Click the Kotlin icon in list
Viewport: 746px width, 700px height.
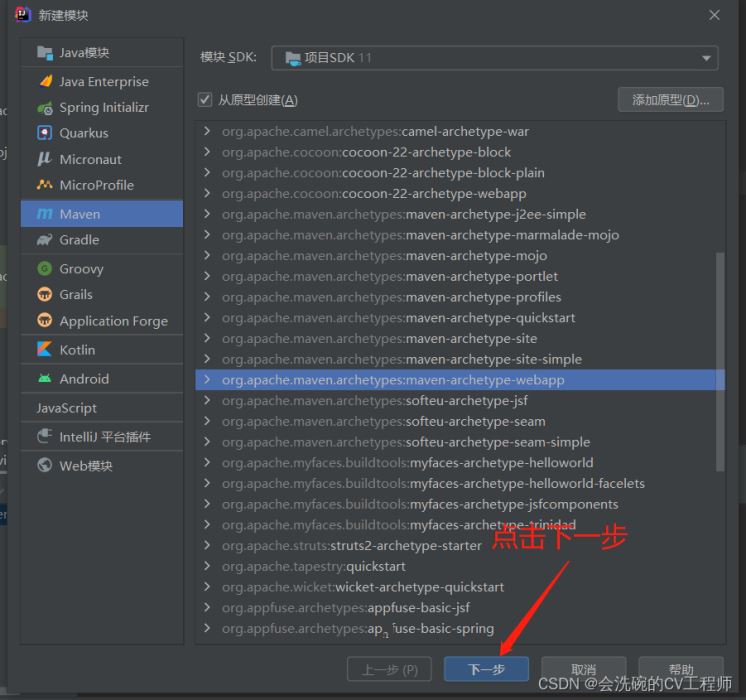[44, 350]
